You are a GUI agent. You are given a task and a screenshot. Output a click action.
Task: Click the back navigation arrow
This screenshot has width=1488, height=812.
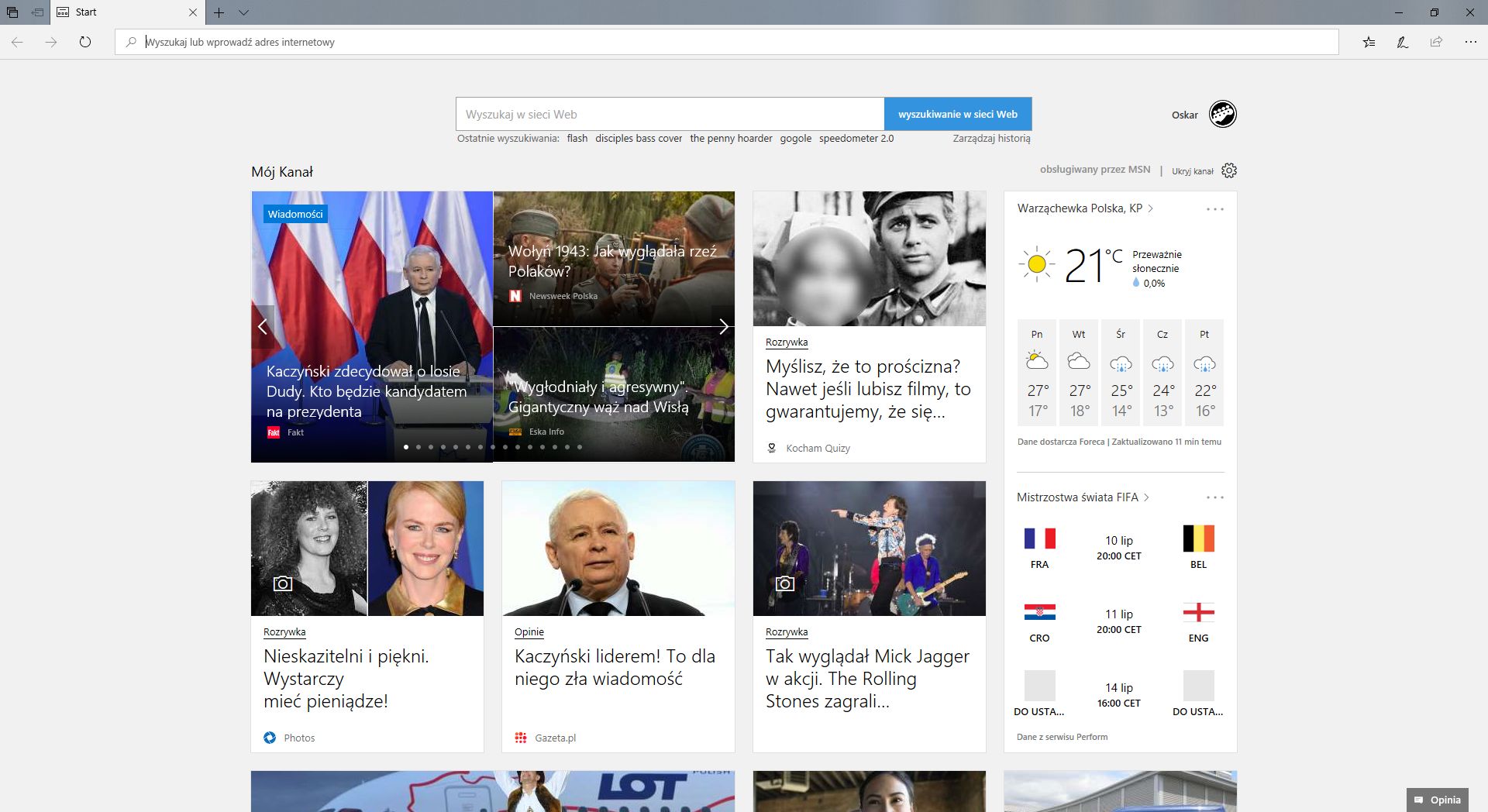(15, 43)
